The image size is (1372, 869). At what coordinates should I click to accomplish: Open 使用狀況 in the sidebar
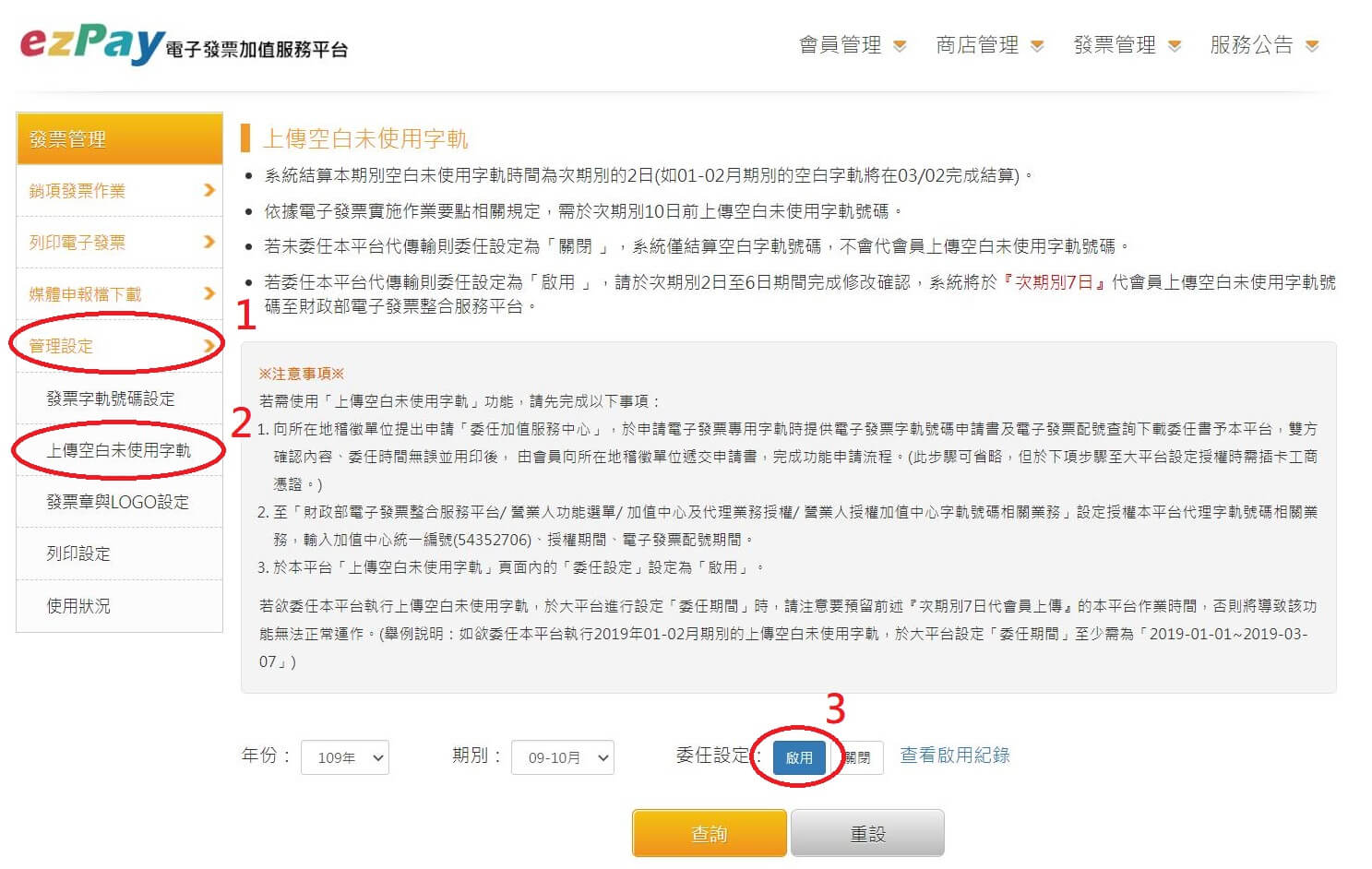[x=78, y=606]
